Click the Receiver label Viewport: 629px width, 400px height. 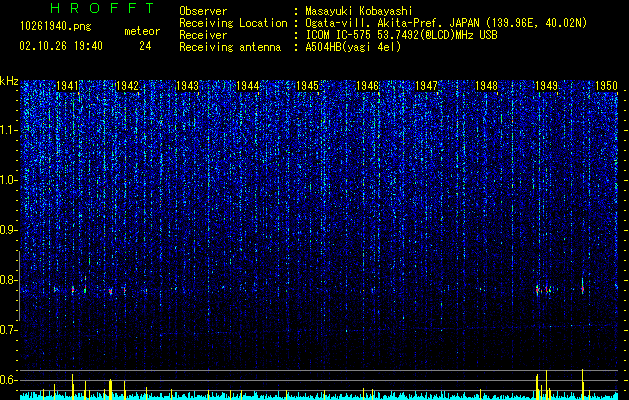pyautogui.click(x=203, y=35)
